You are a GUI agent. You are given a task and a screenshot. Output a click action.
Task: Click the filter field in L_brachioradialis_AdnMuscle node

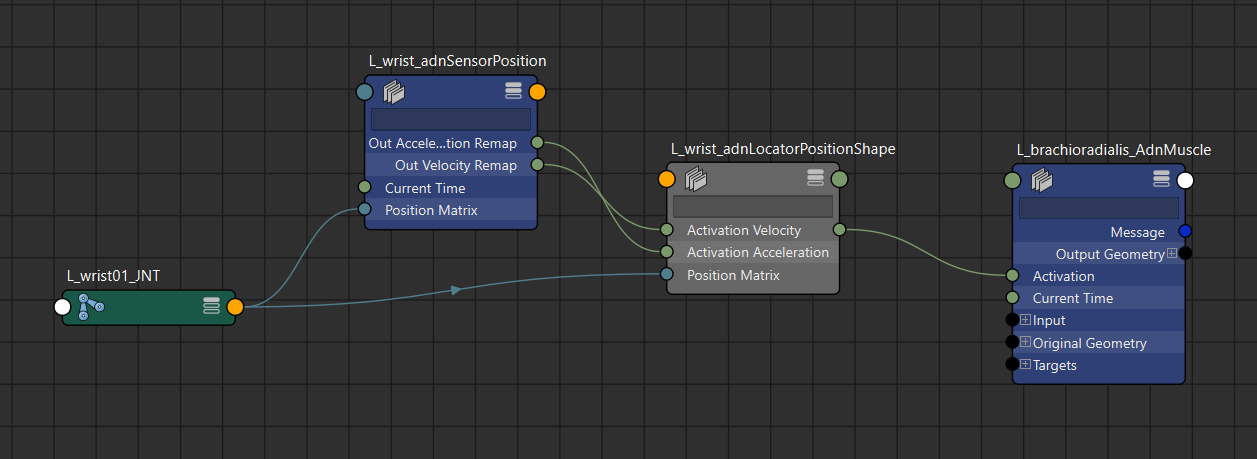tap(1098, 208)
